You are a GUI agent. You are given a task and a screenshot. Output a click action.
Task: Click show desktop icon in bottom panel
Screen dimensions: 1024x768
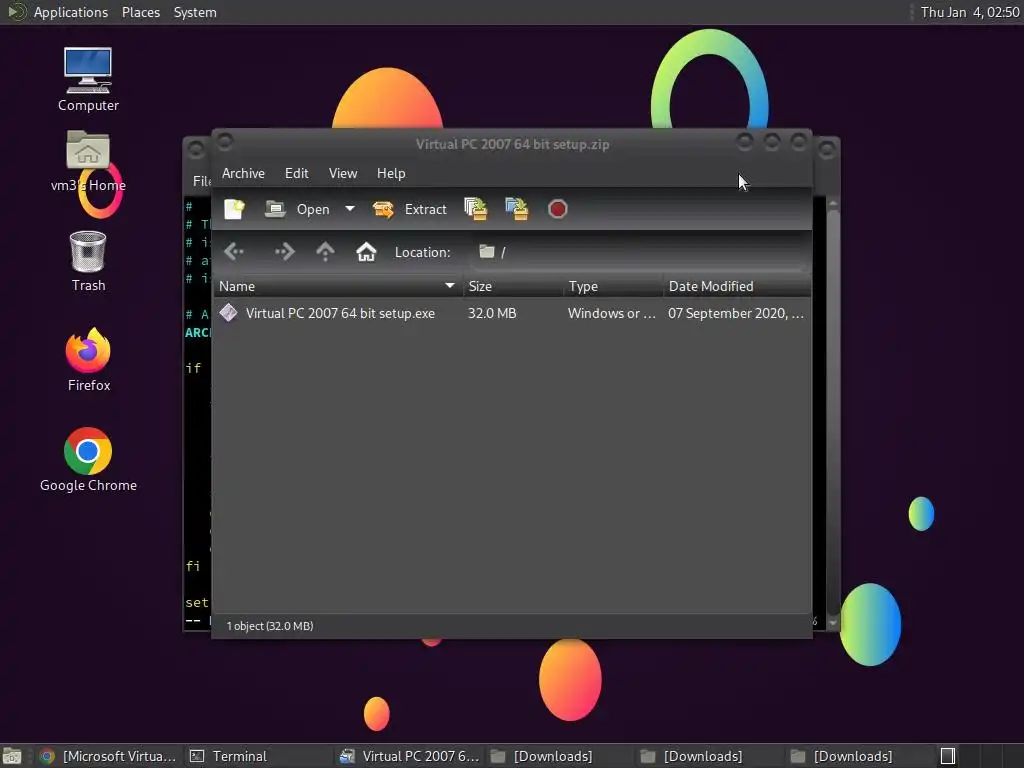(x=12, y=756)
